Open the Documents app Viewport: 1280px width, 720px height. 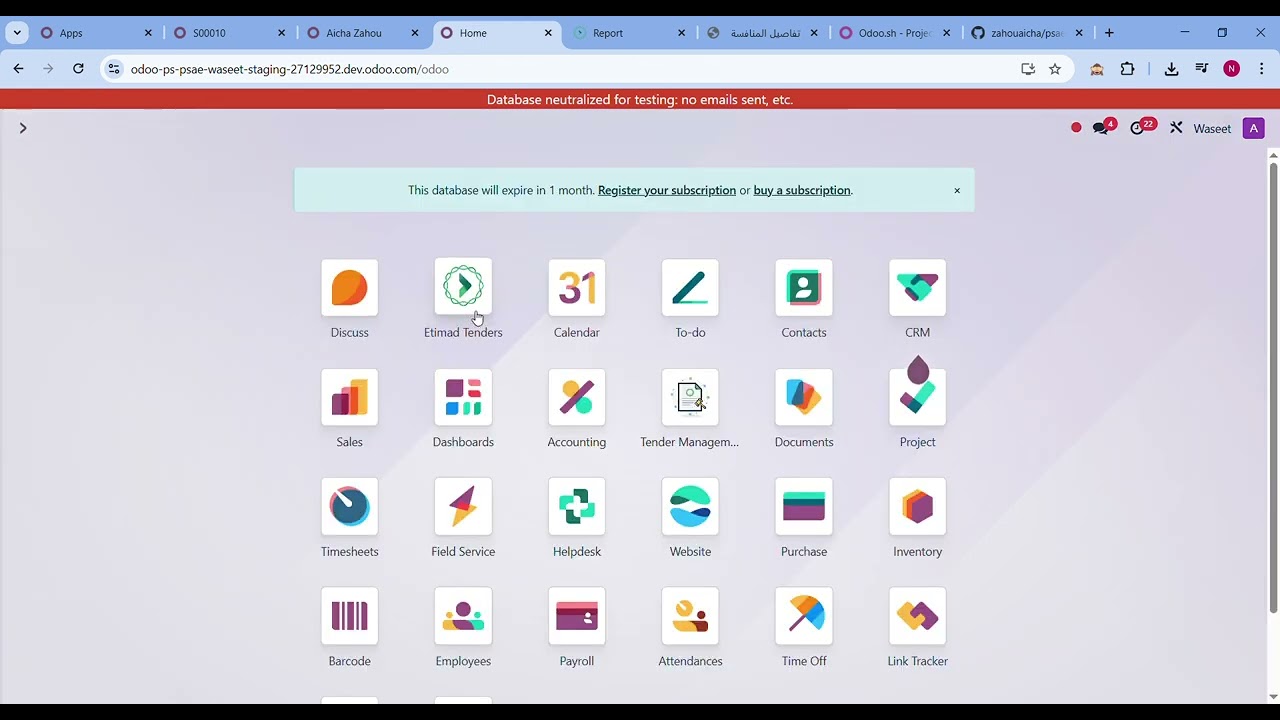click(804, 397)
